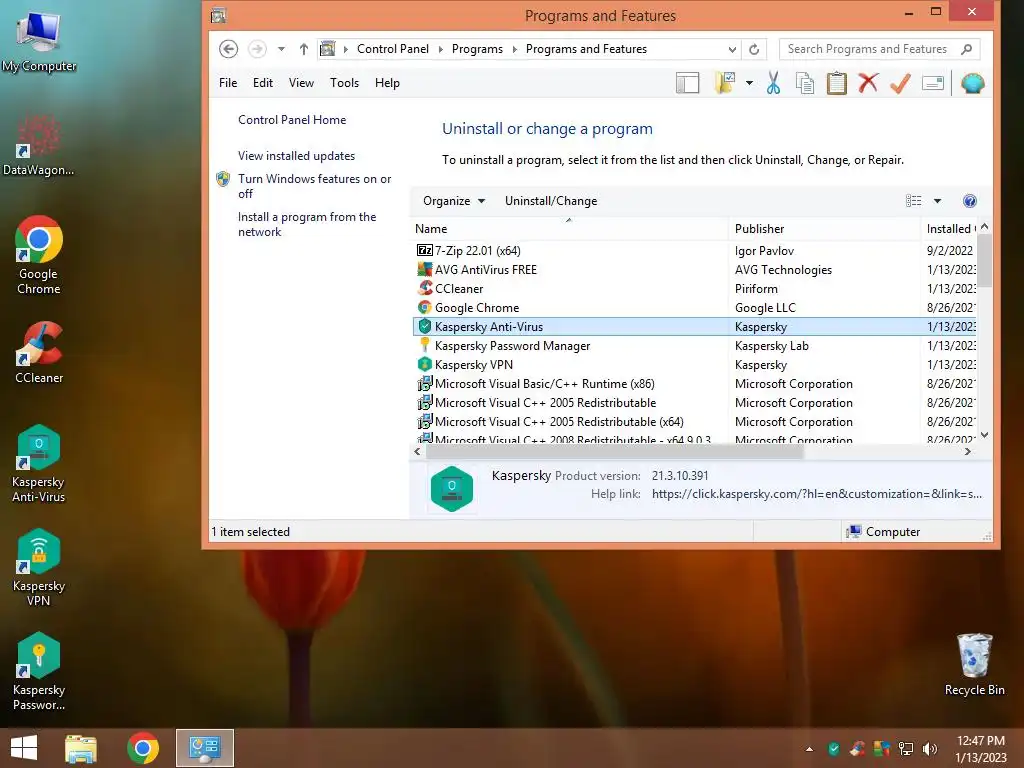Click the vertical scroll down arrow
The width and height of the screenshot is (1024, 768).
coord(985,435)
